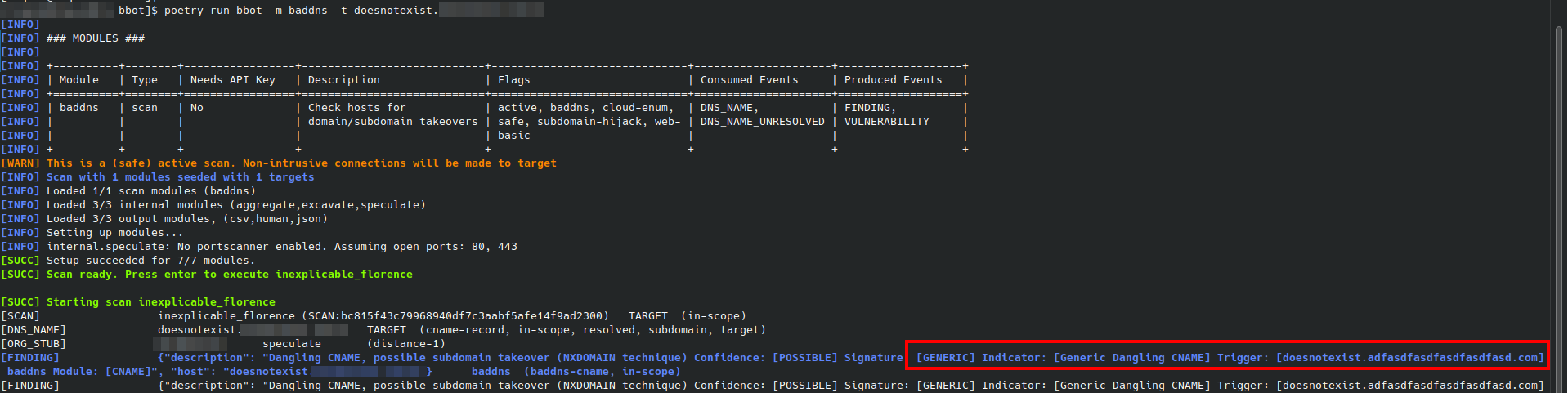Click the 'Flags' column header
This screenshot has width=1568, height=393.
(x=513, y=80)
